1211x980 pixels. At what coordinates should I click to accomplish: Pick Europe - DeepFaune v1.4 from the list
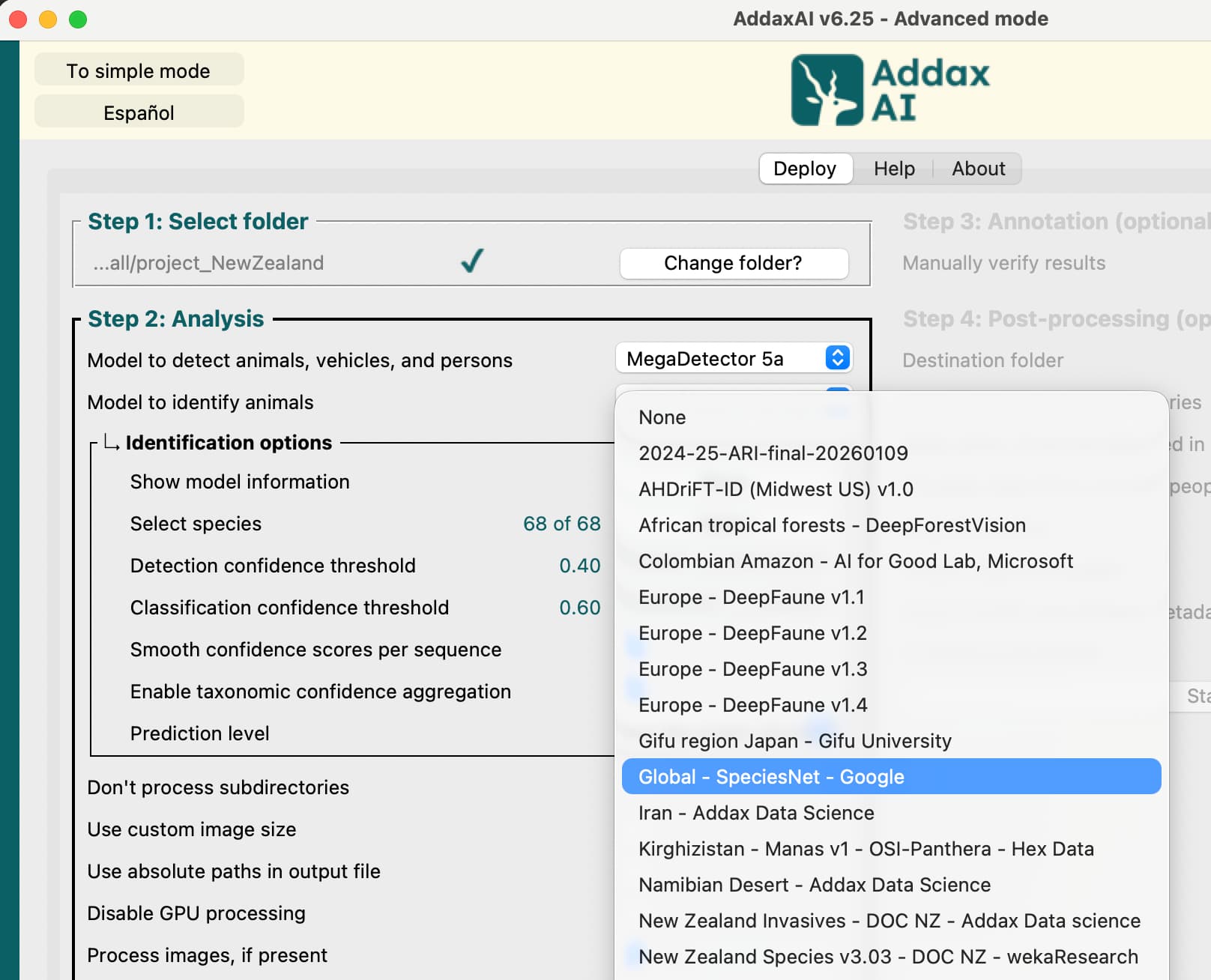click(752, 705)
